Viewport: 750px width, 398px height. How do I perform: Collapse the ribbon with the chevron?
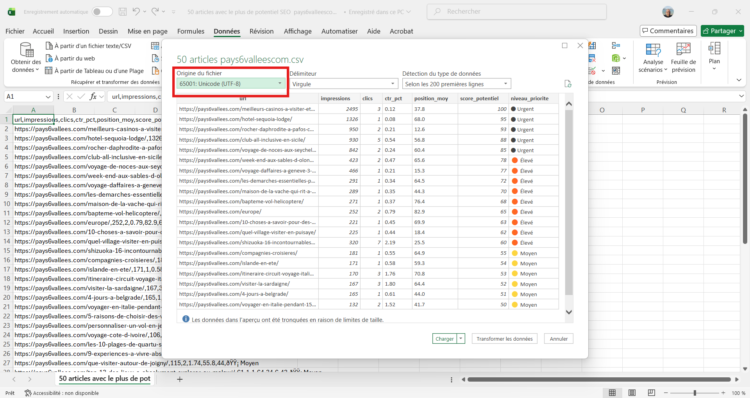tap(739, 80)
